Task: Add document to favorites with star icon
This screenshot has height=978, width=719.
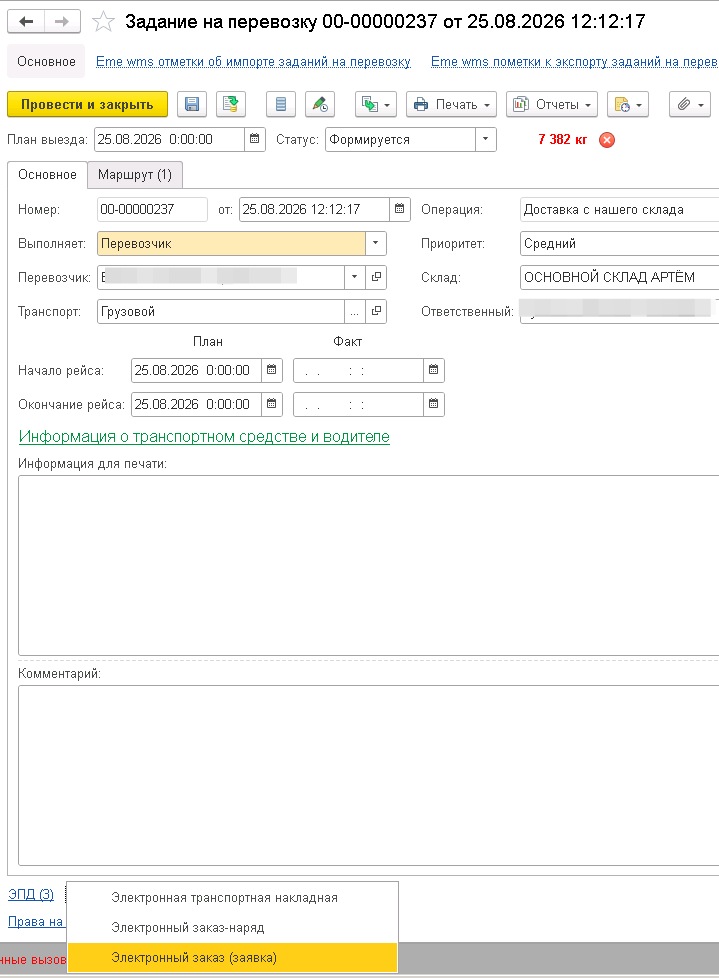Action: point(103,22)
